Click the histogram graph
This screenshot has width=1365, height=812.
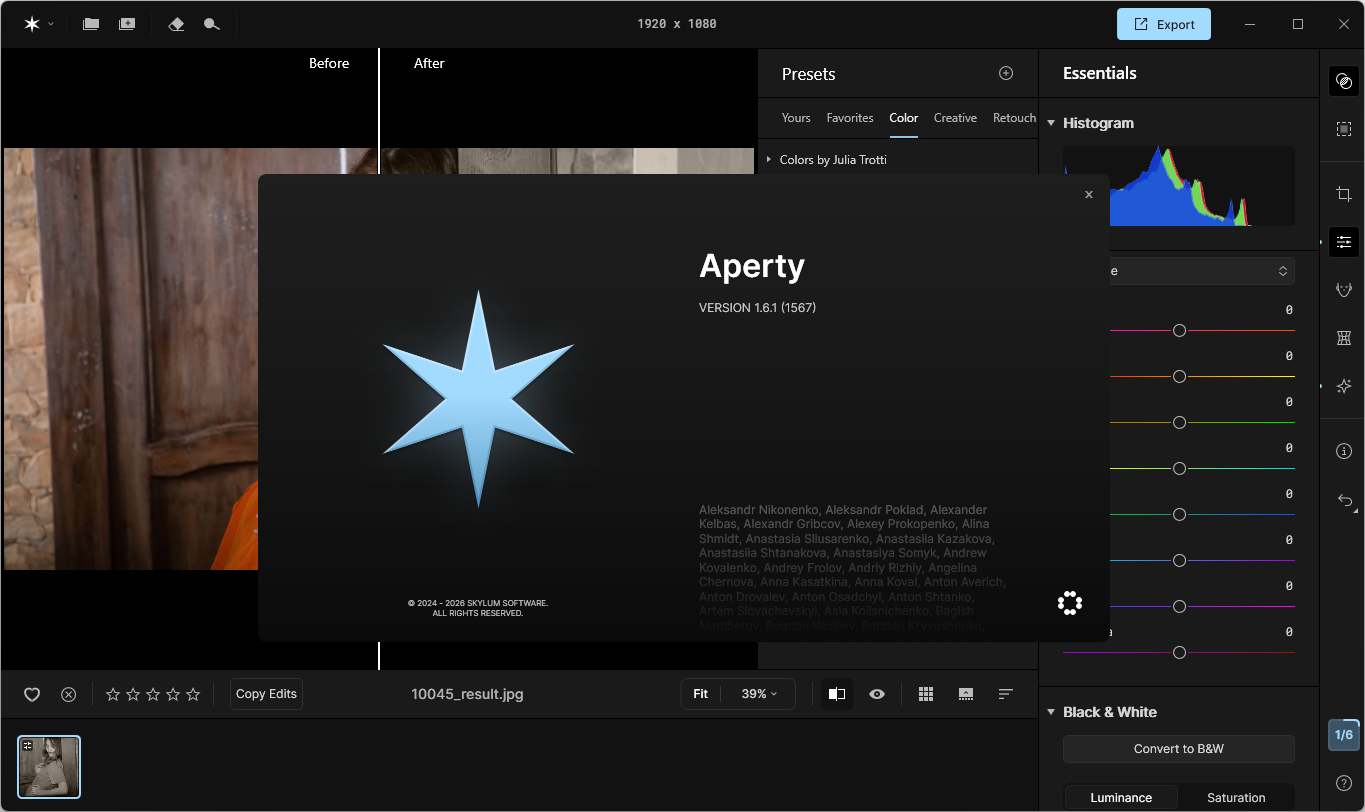point(1179,186)
